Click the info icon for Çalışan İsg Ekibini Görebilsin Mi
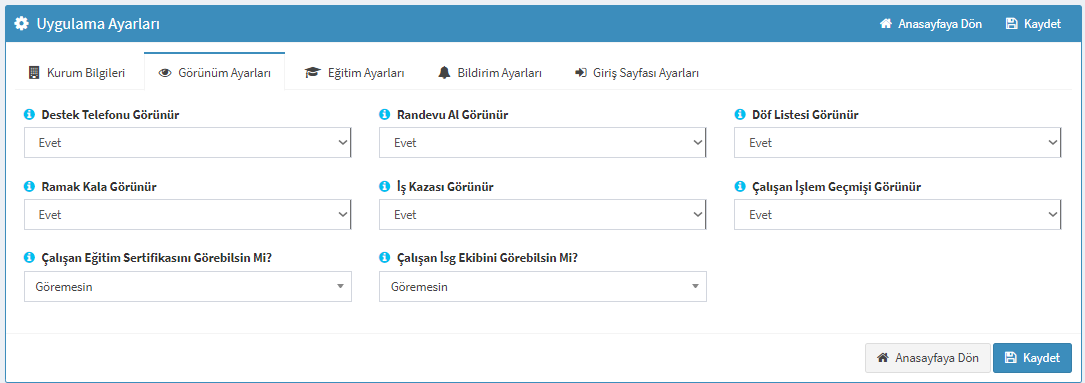 pyautogui.click(x=384, y=258)
